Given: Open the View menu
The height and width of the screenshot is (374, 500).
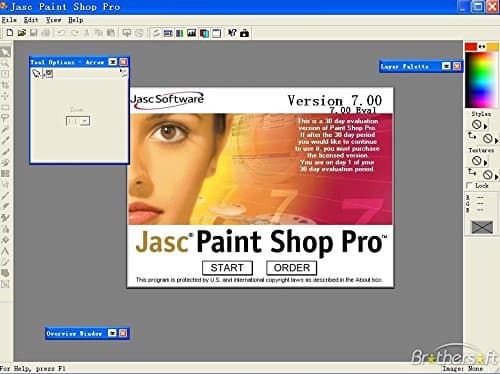Looking at the screenshot, I should pyautogui.click(x=53, y=20).
